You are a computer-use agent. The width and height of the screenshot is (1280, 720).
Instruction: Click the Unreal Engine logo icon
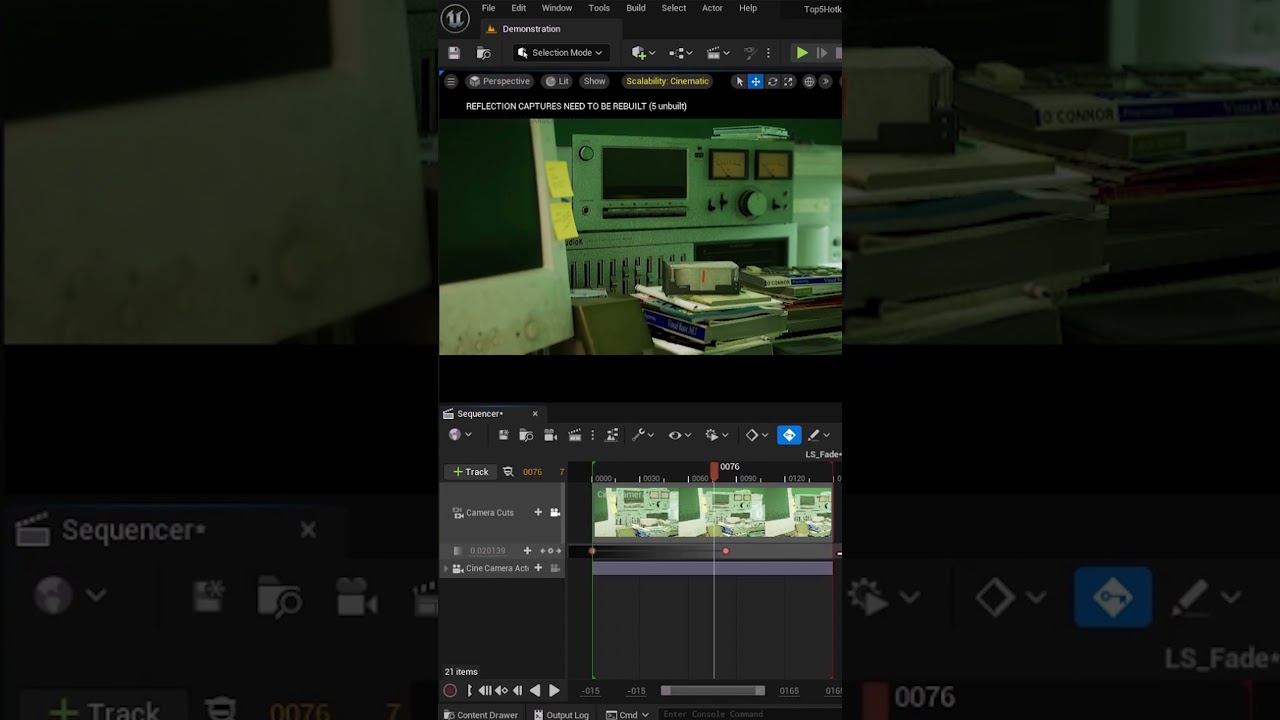(x=455, y=18)
